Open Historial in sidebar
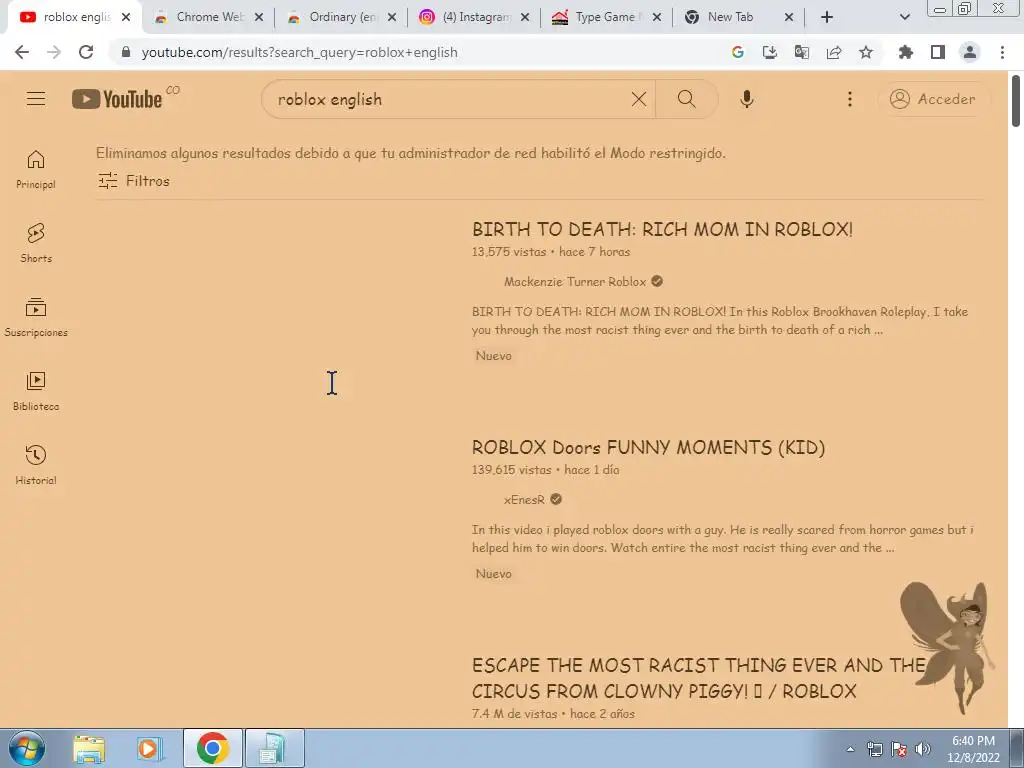The width and height of the screenshot is (1024, 768). [x=36, y=465]
